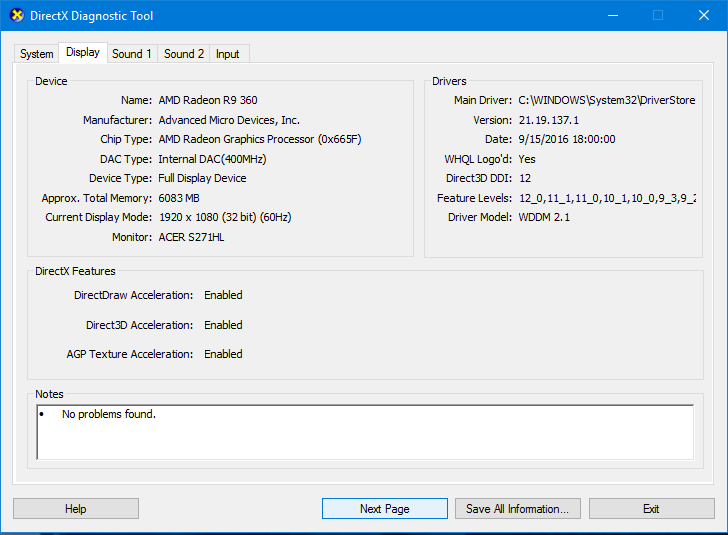This screenshot has height=535, width=728.
Task: Click the 'Full Display Device' value
Action: (x=202, y=178)
